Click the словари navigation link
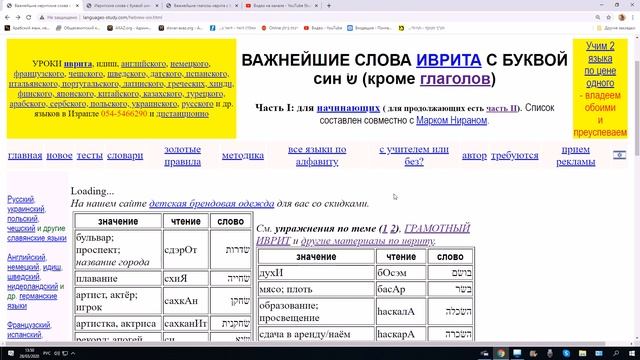The height and width of the screenshot is (360, 640). click(125, 156)
